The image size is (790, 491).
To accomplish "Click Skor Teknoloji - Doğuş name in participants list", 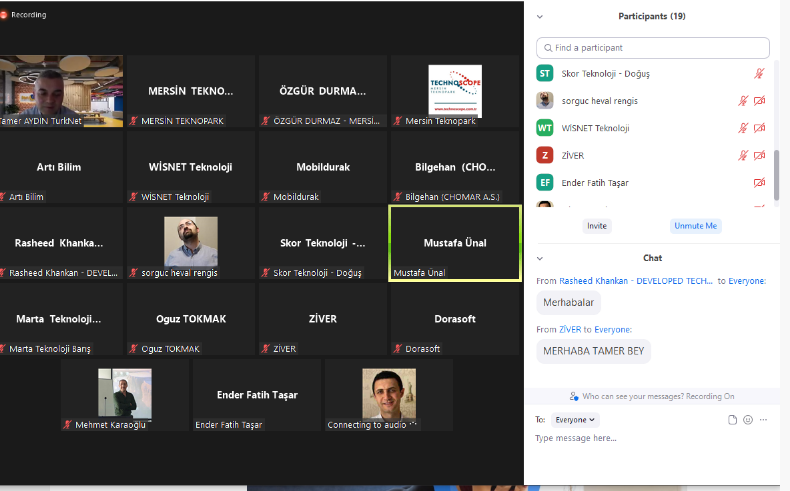I will (606, 74).
